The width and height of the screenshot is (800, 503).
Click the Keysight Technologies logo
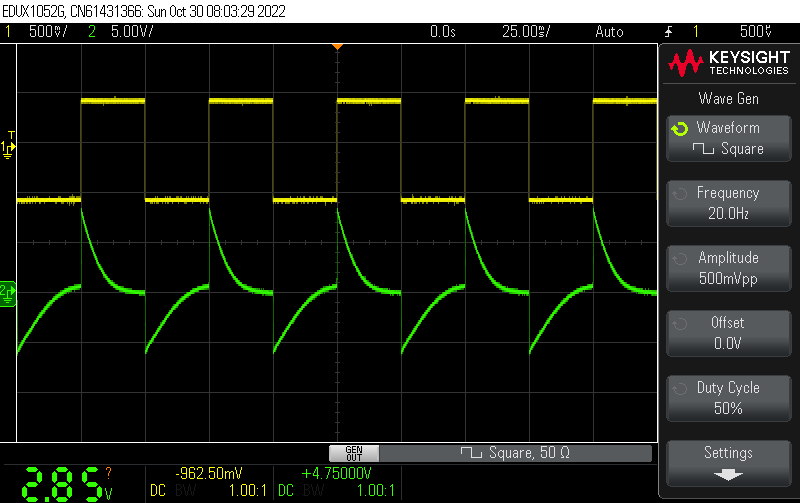(x=727, y=65)
